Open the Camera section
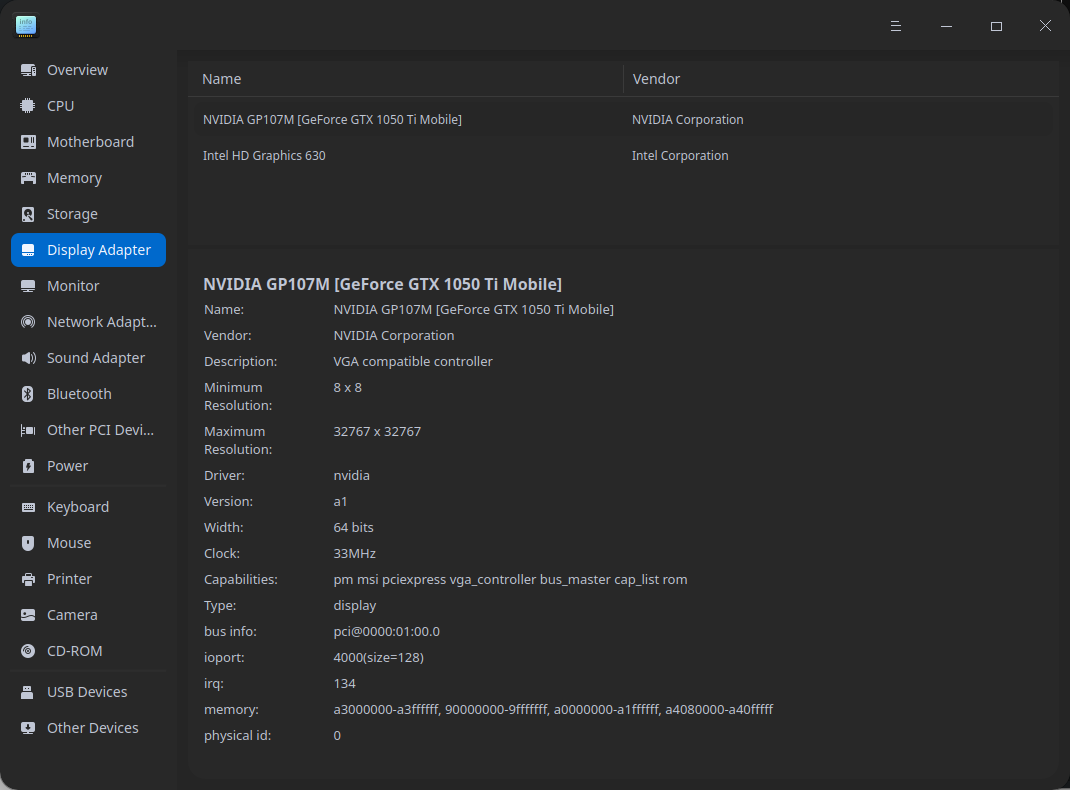The height and width of the screenshot is (790, 1070). (89, 615)
